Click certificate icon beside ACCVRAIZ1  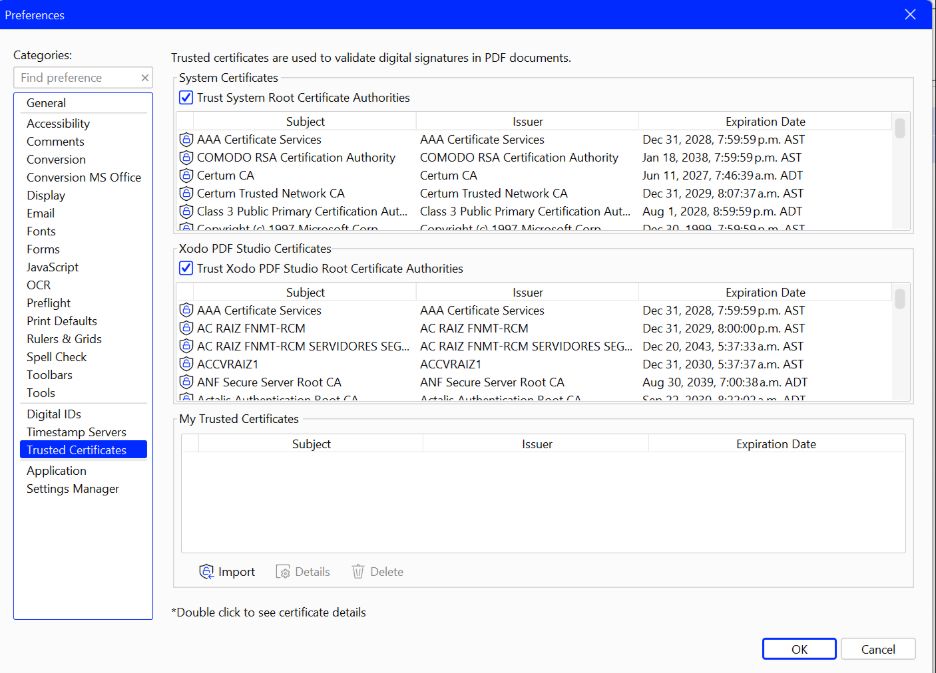(x=186, y=364)
